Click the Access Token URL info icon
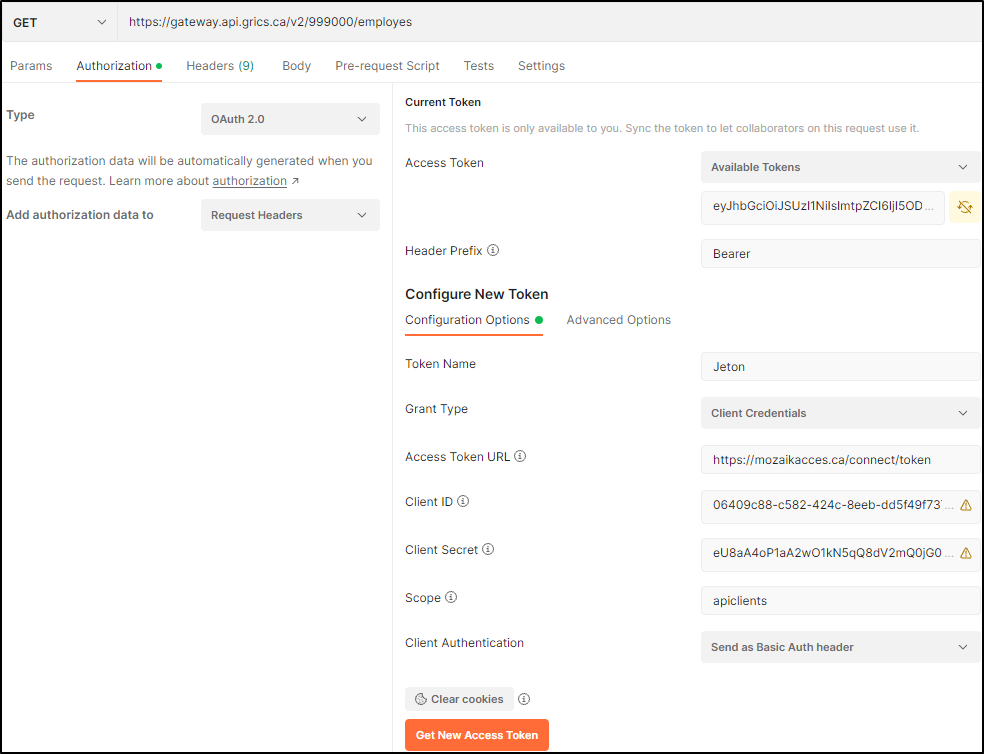The image size is (984, 754). 519,456
